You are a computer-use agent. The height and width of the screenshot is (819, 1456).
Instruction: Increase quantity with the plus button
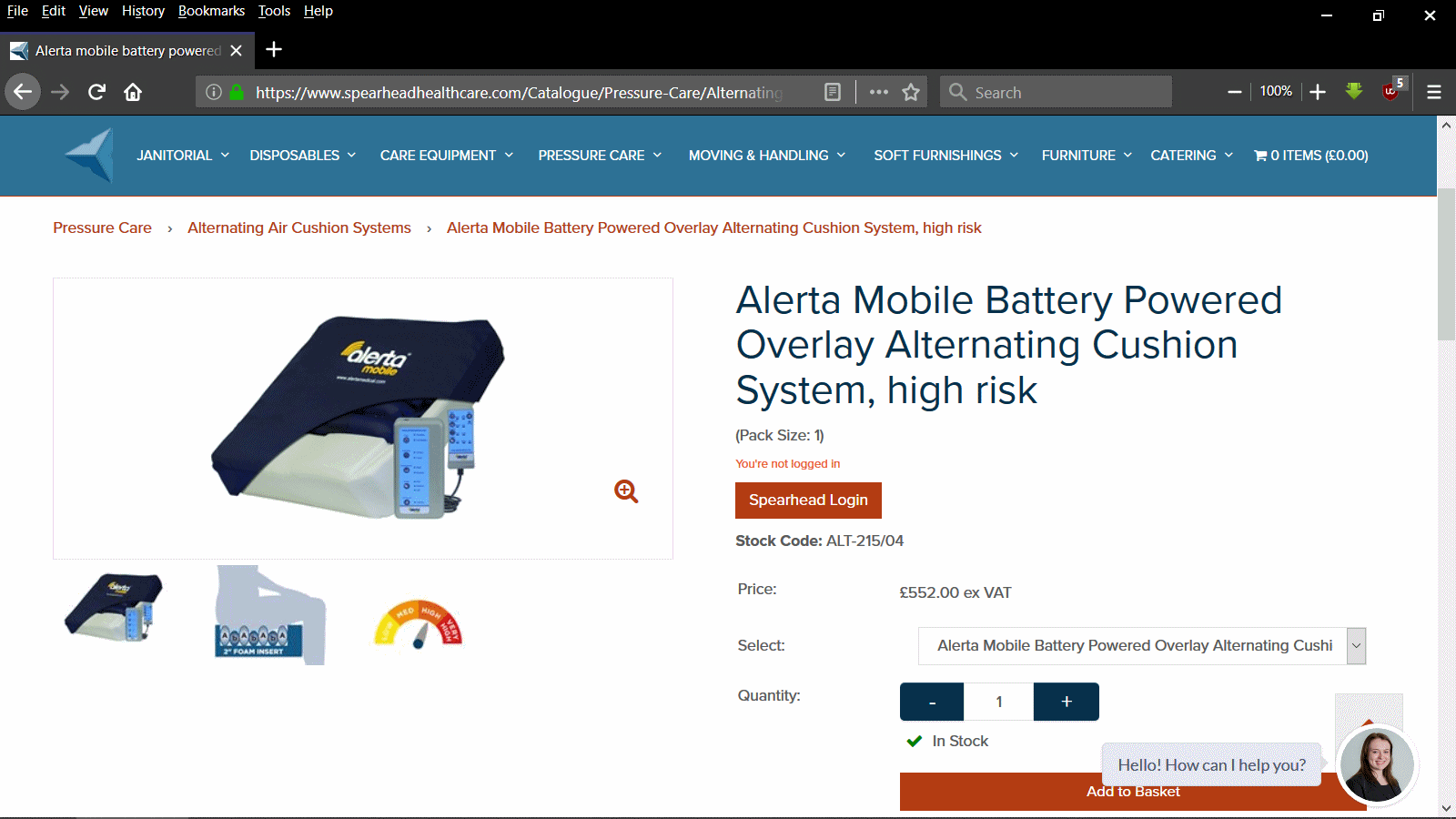(1067, 702)
